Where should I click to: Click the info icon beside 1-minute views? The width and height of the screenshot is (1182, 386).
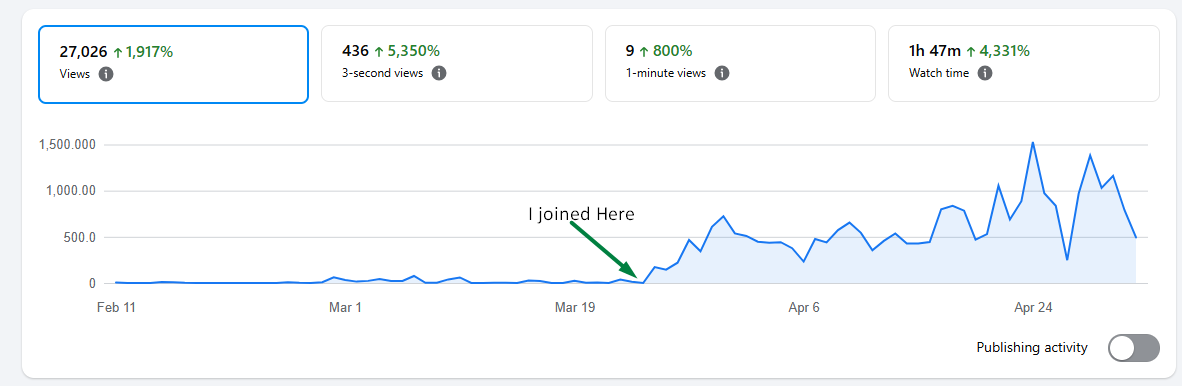coord(721,73)
